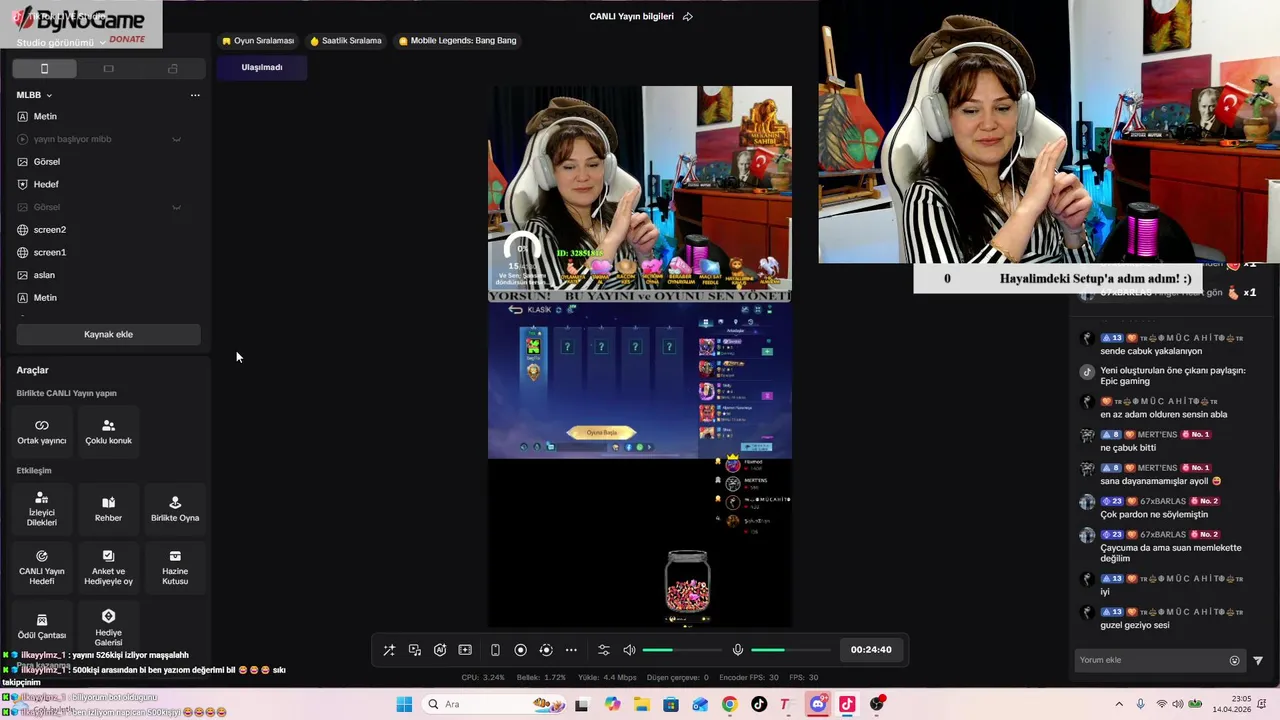The width and height of the screenshot is (1280, 720).
Task: Open the media and music icon
Action: coord(415,650)
